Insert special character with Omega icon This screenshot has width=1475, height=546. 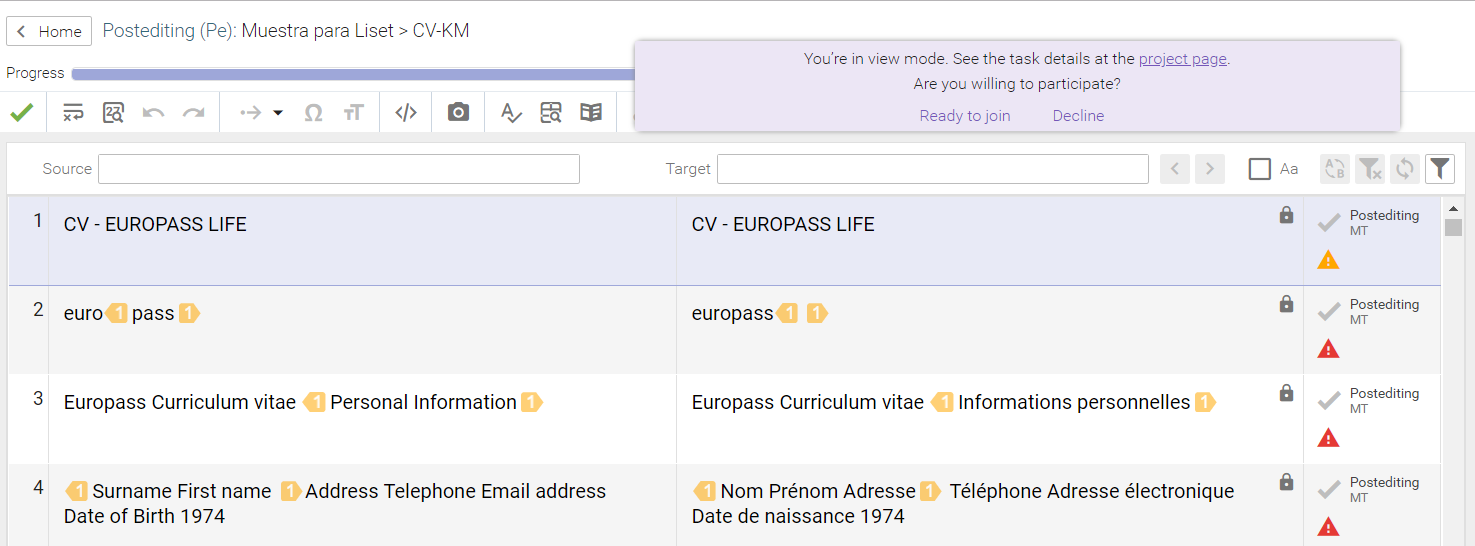(x=313, y=112)
